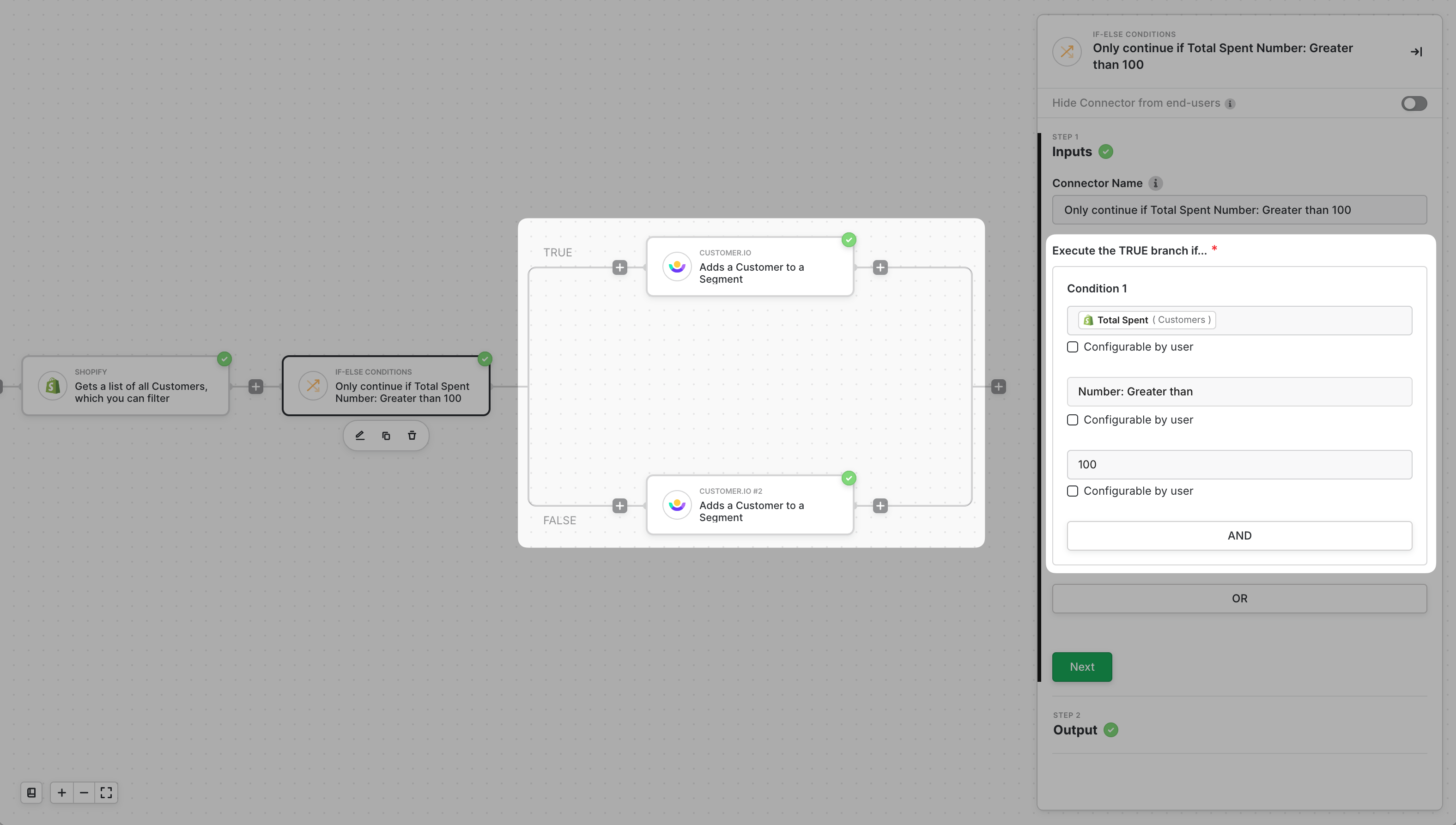Click the green Next button

pos(1081,667)
